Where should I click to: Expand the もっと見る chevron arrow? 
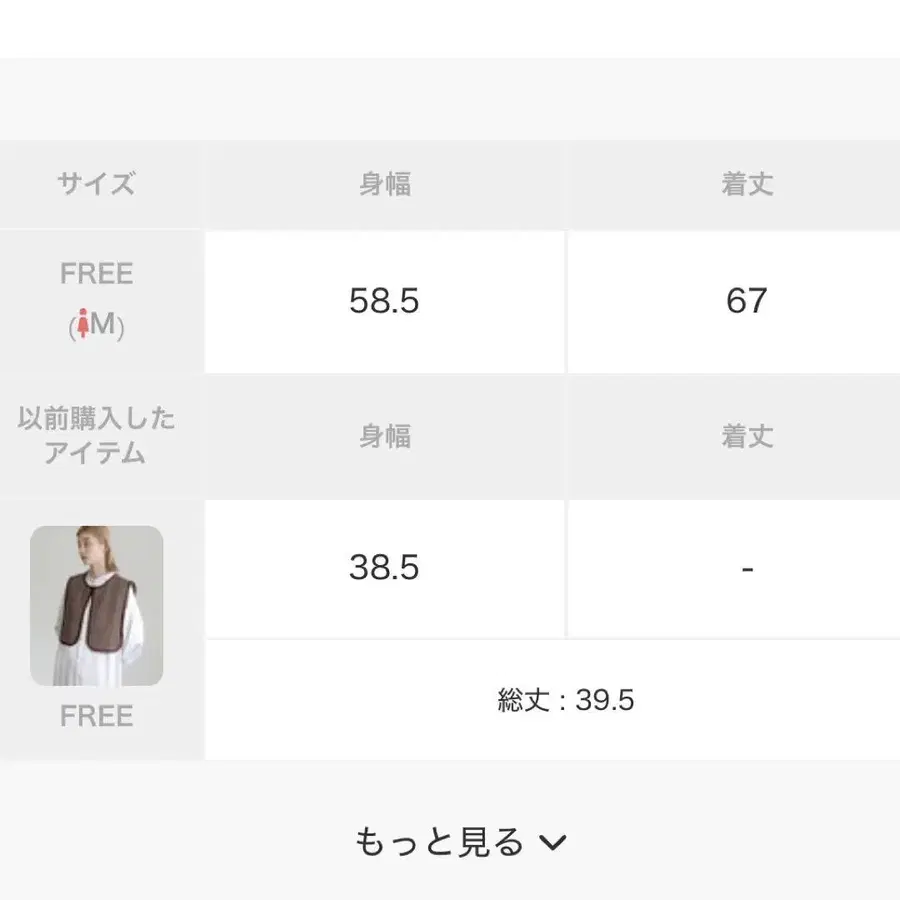point(553,843)
